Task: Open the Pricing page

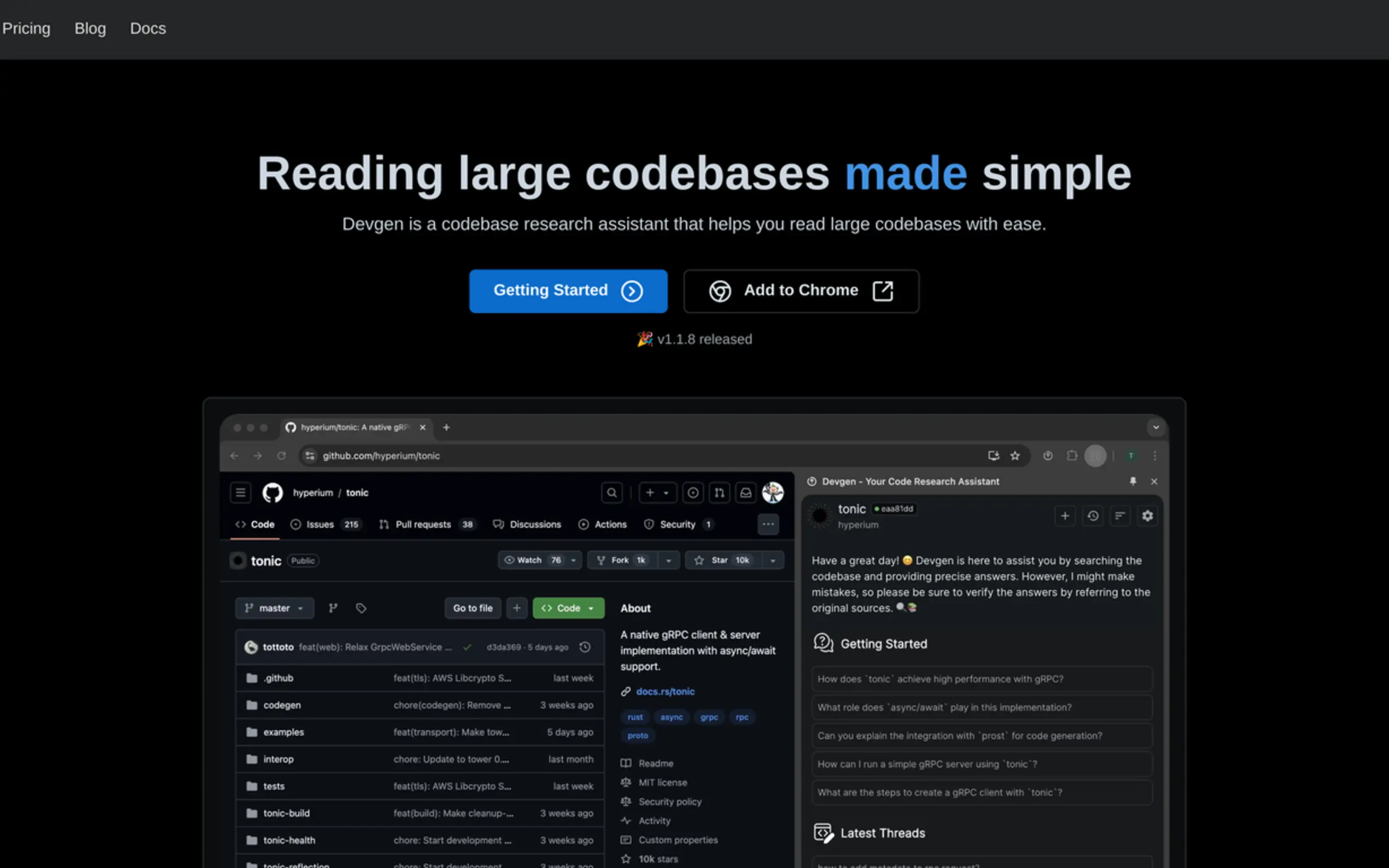Action: 26,28
